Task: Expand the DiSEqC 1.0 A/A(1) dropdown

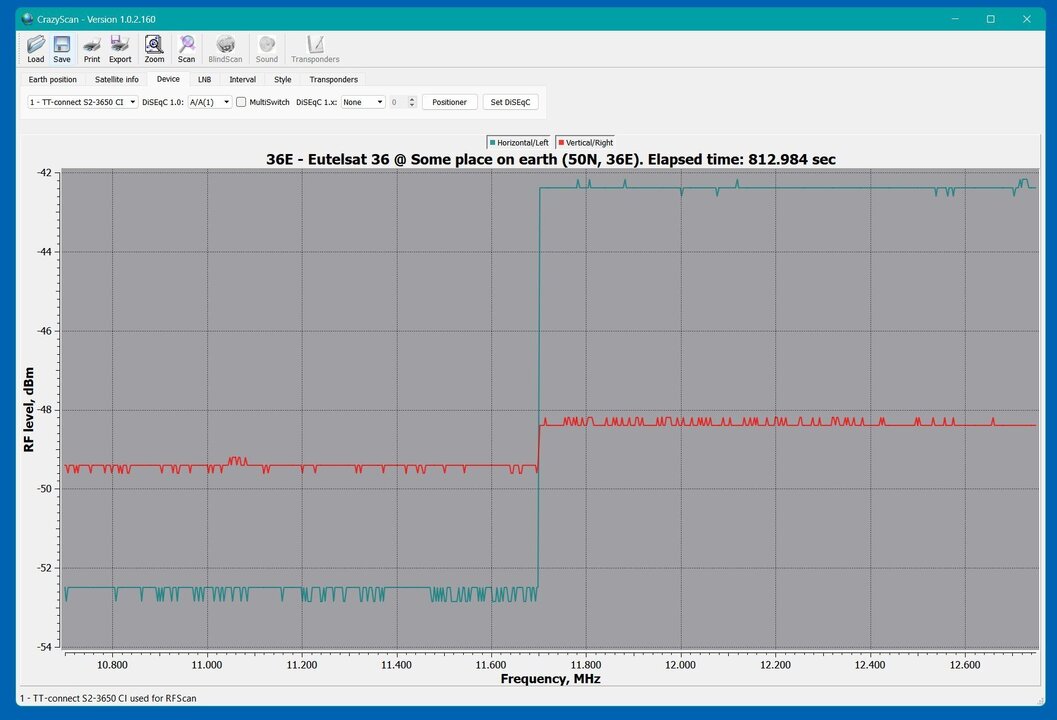Action: pos(210,102)
